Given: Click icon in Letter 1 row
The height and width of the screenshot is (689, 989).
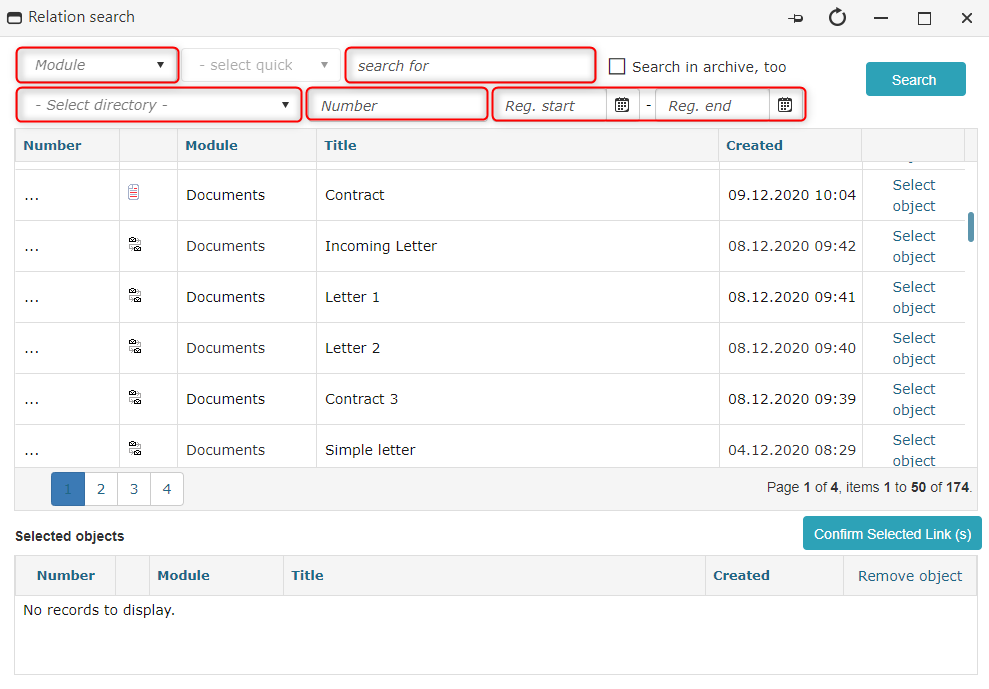Looking at the screenshot, I should coord(135,295).
